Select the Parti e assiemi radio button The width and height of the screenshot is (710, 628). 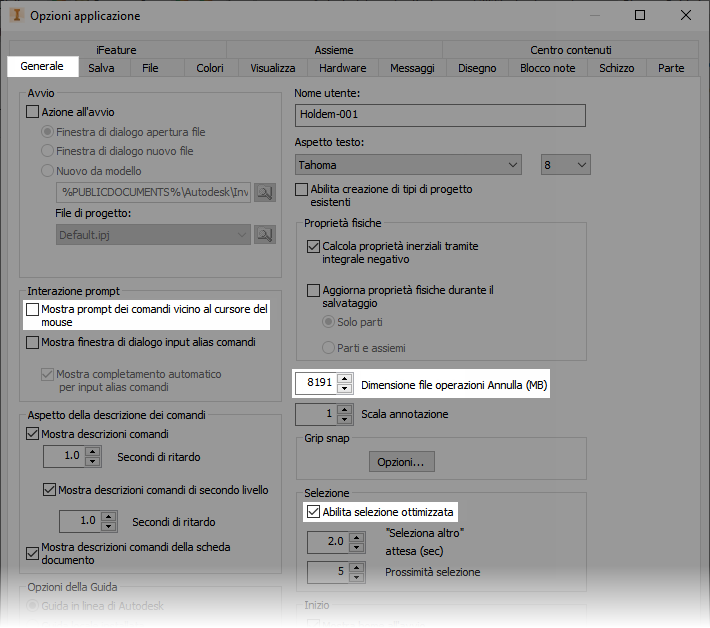(328, 348)
